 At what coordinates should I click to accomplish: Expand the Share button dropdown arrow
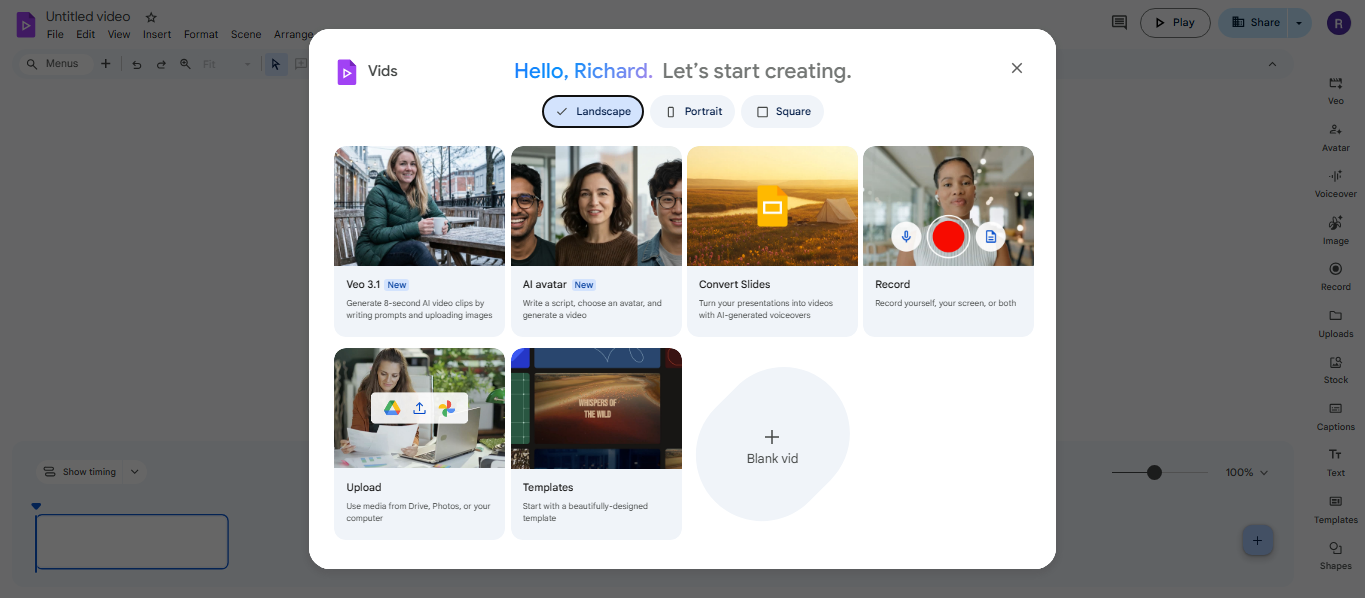coord(1299,23)
